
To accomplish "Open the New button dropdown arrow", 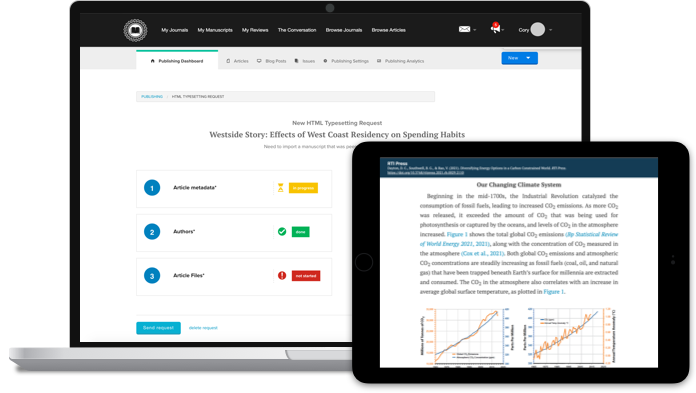I will (x=528, y=58).
